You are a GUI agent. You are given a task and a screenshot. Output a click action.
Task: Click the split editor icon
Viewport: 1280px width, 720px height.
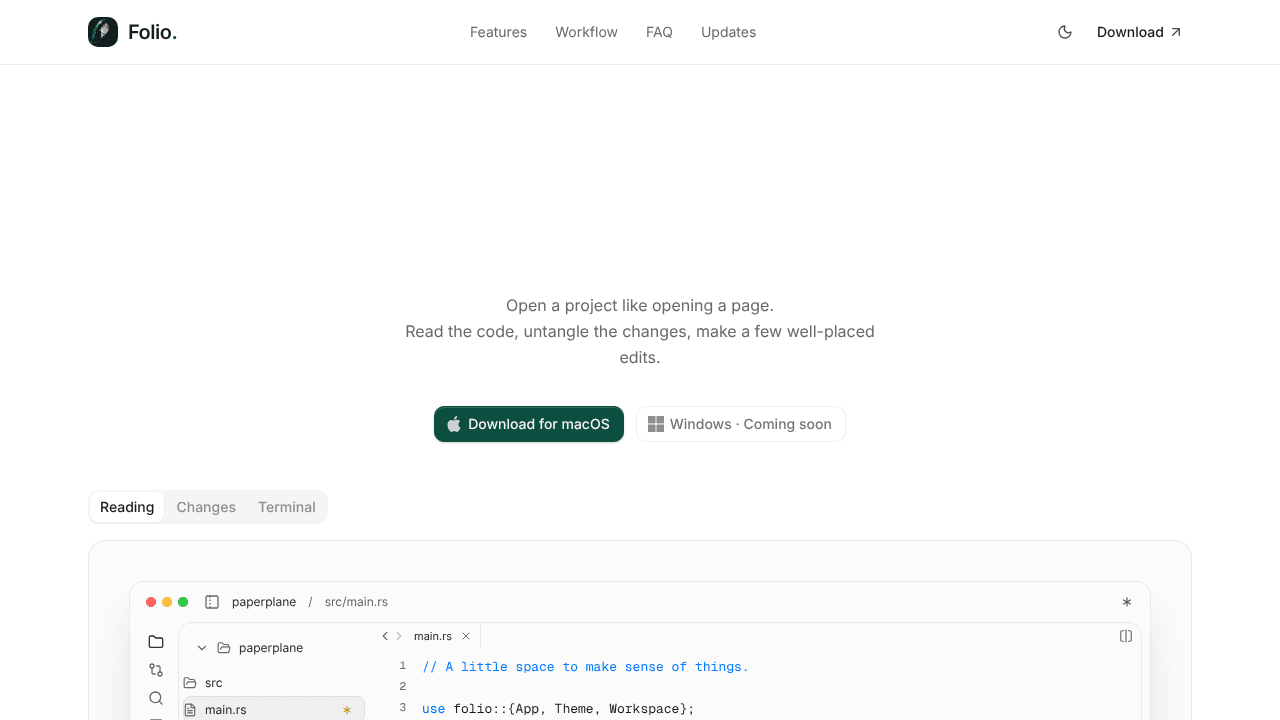click(x=1126, y=636)
